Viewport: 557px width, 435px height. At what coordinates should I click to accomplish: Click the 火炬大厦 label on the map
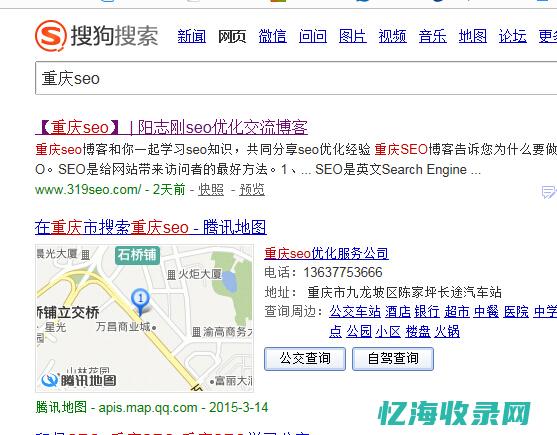tap(200, 274)
